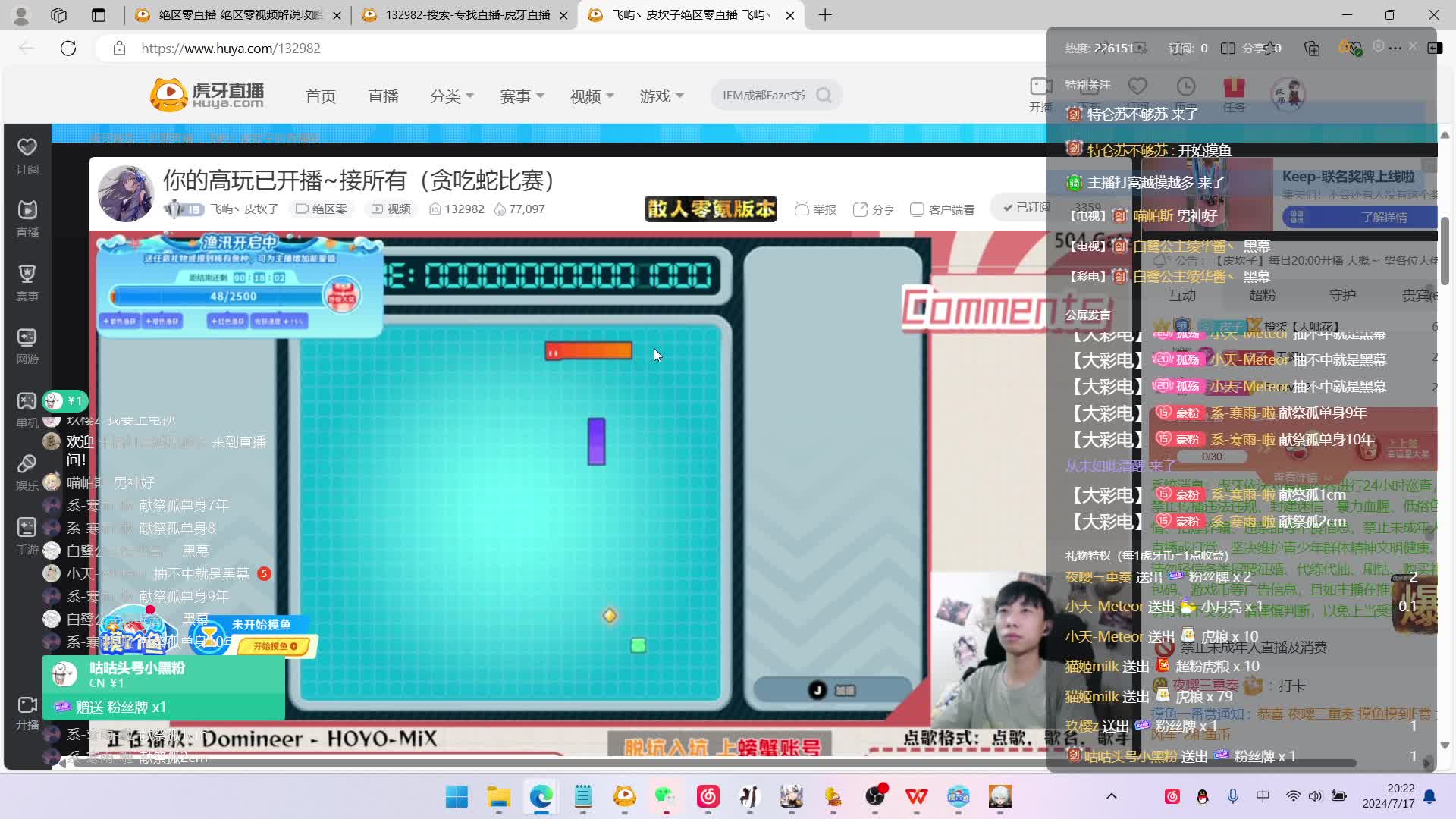Go to 首页 in navigation bar

[320, 96]
